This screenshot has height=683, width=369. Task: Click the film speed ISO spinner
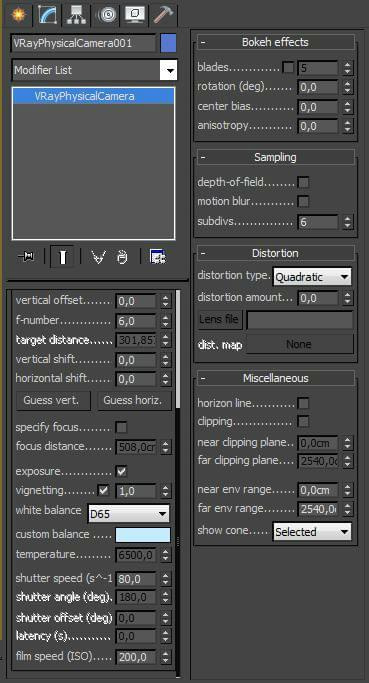click(165, 656)
